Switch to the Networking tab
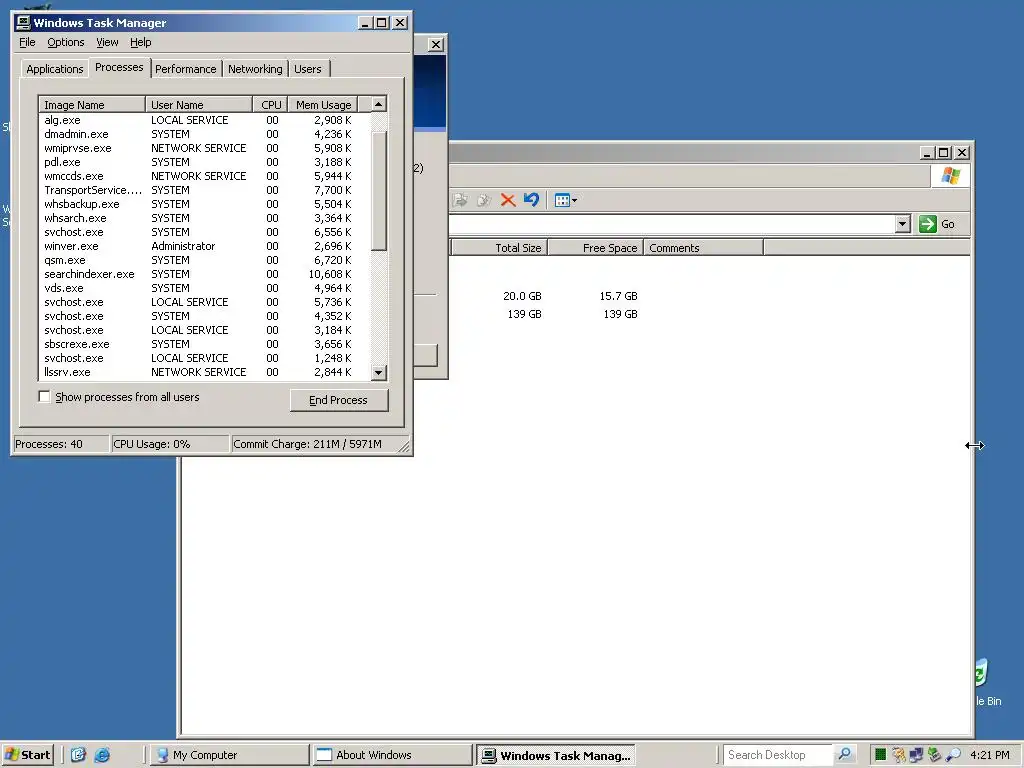 tap(255, 69)
